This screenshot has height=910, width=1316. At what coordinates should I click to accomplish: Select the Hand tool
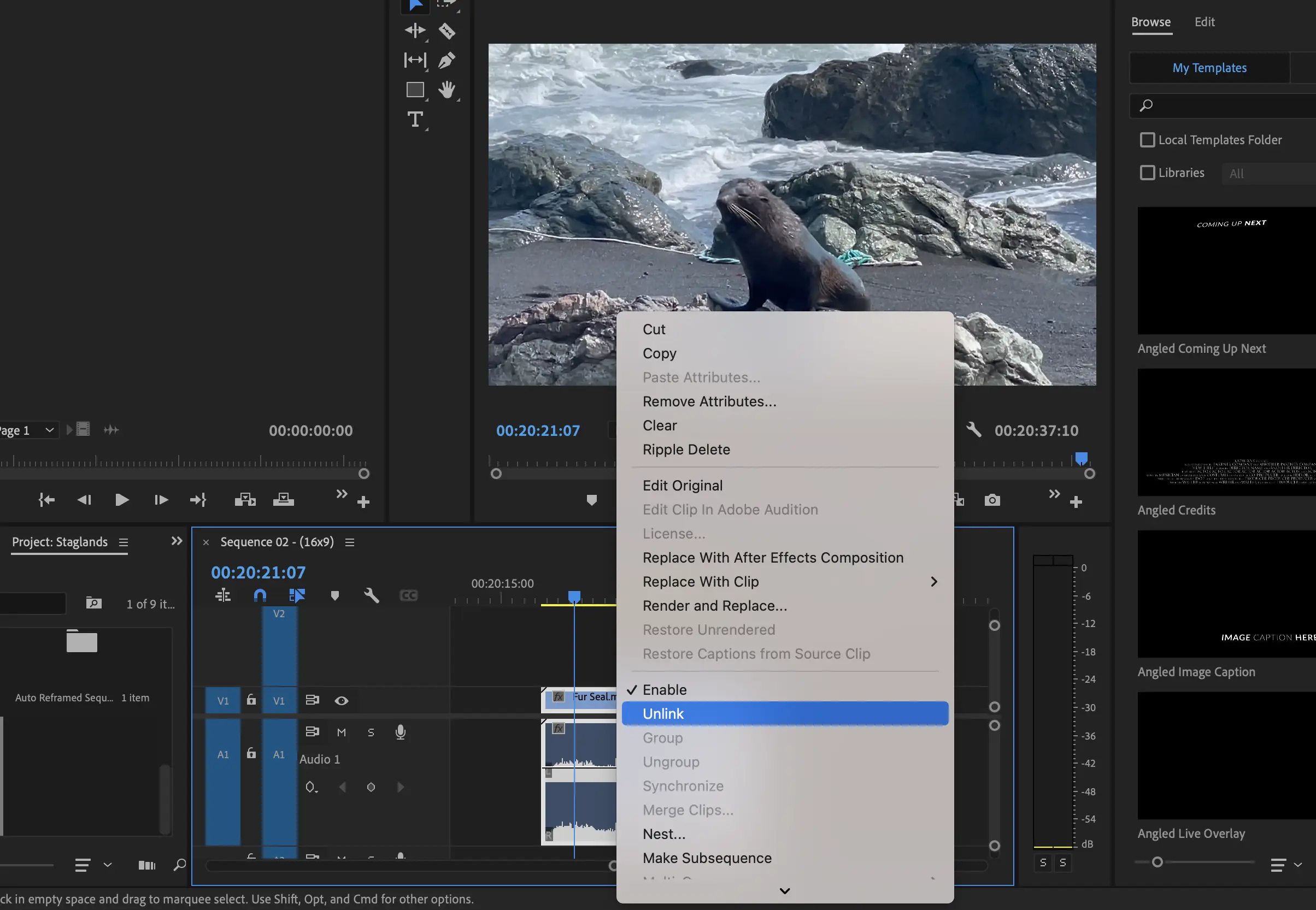(446, 90)
